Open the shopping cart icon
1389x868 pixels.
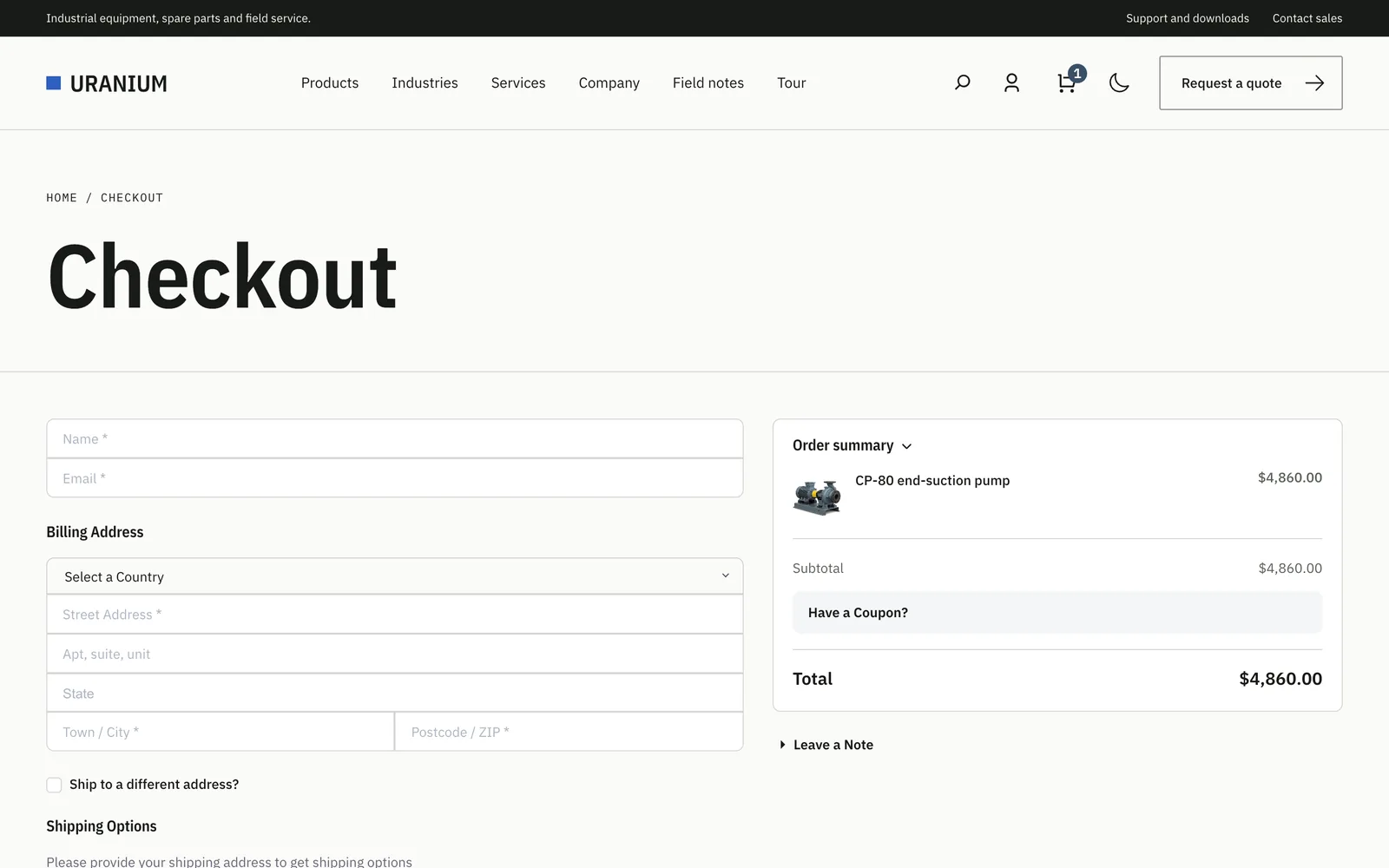[1068, 82]
